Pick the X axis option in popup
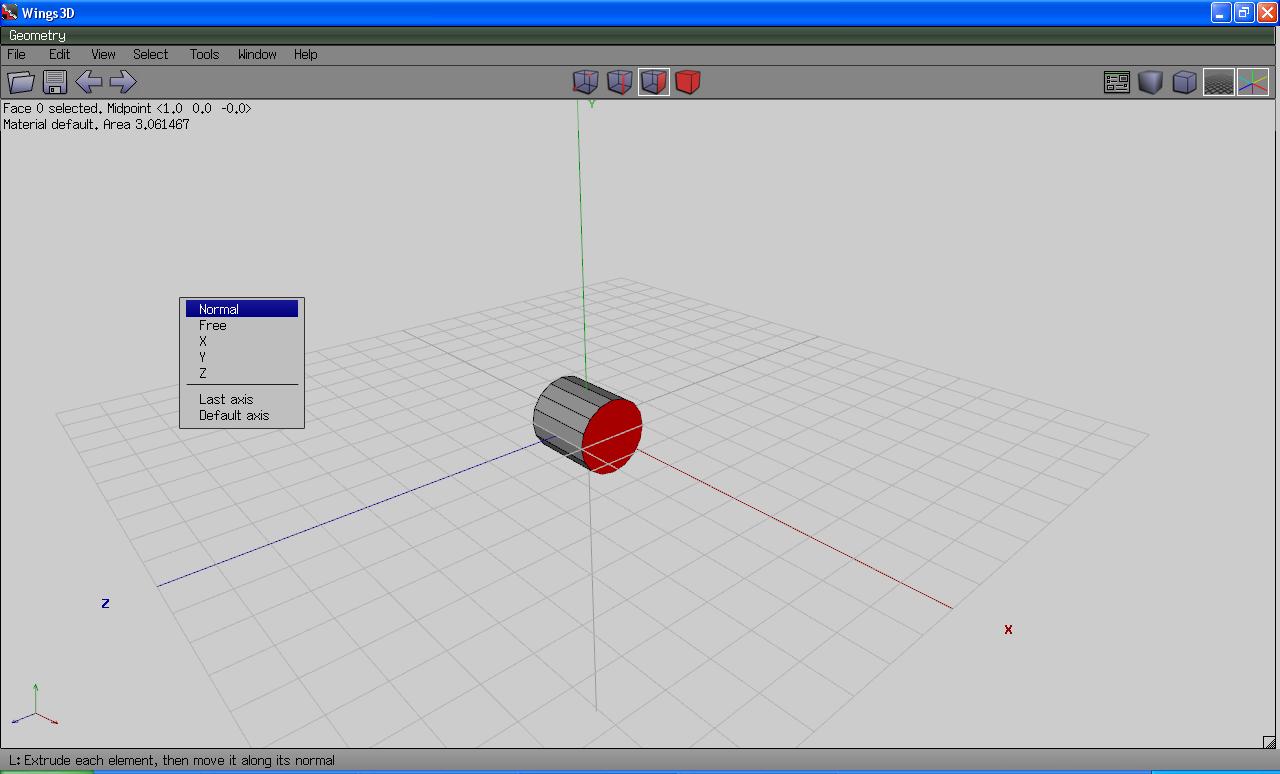Image resolution: width=1280 pixels, height=774 pixels. 242,341
